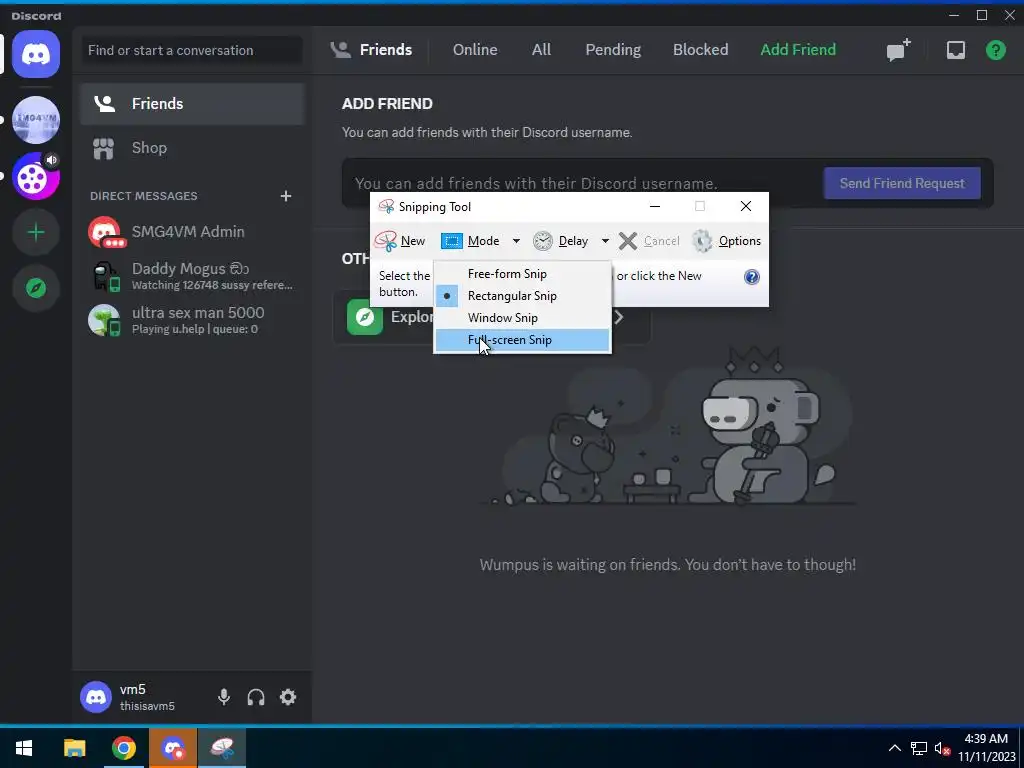Image resolution: width=1024 pixels, height=768 pixels.
Task: Click the Delay clock button
Action: (560, 241)
